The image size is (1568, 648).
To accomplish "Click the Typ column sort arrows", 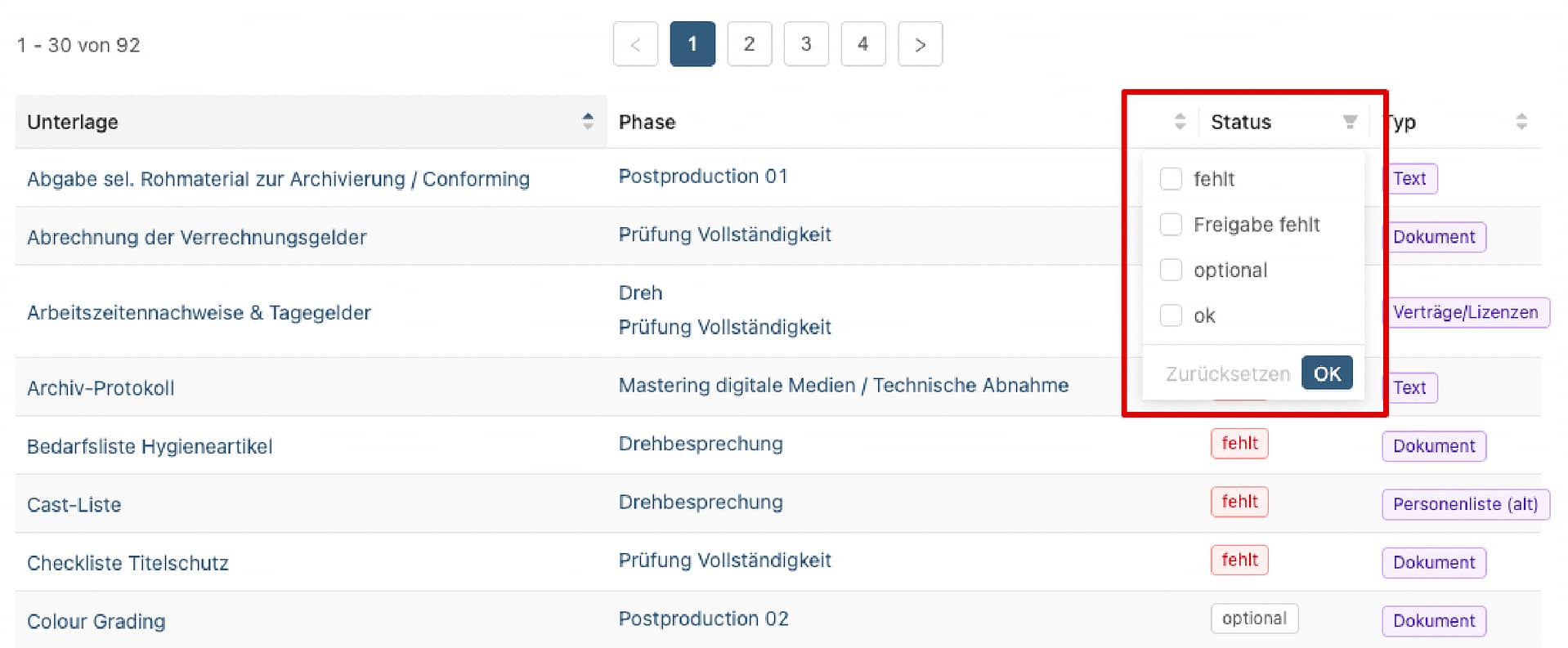I will click(1521, 122).
